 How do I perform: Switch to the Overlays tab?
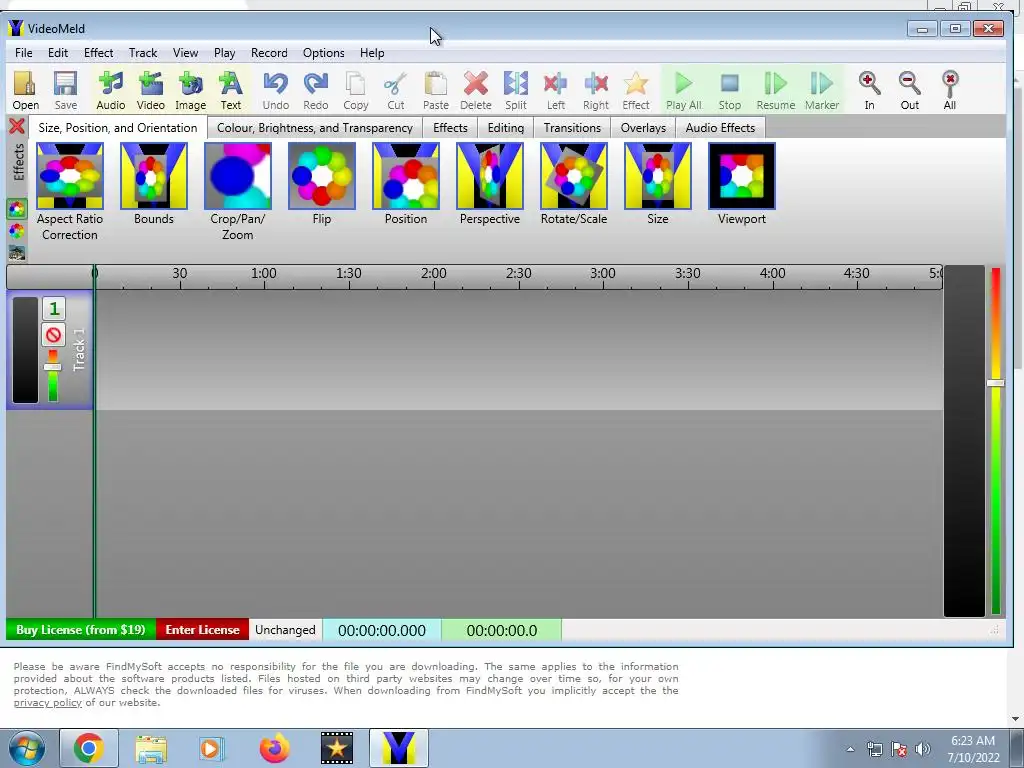point(643,127)
